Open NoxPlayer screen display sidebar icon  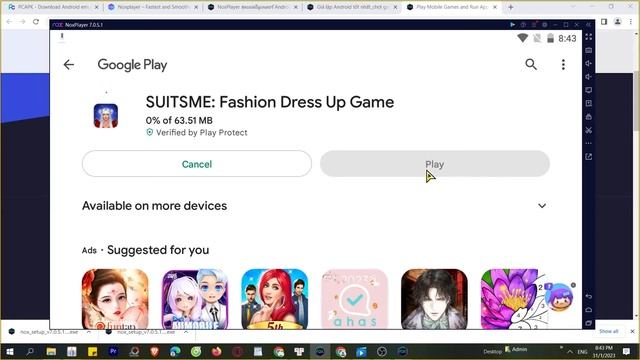tap(589, 90)
